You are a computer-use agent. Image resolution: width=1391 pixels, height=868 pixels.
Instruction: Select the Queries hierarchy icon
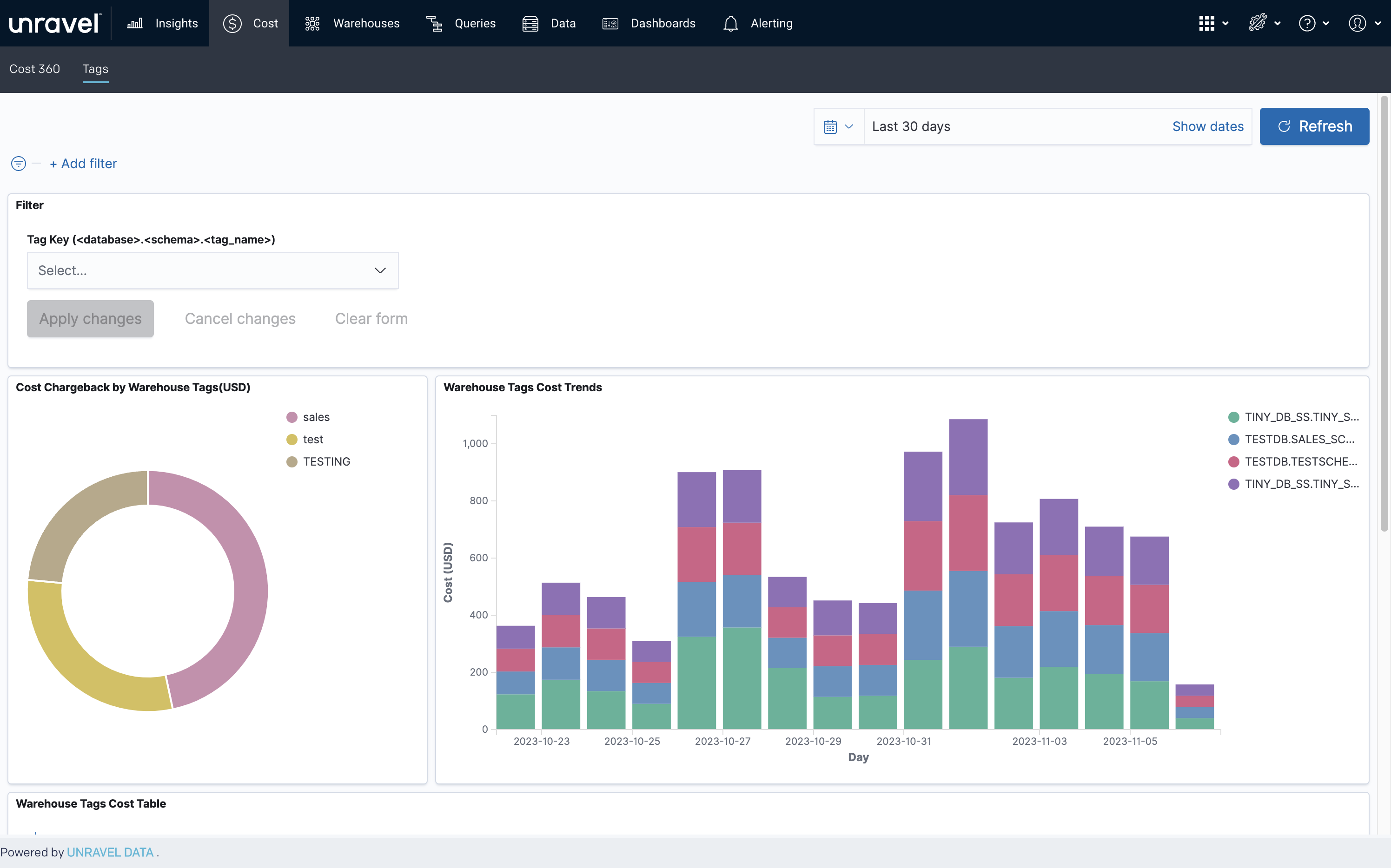[x=434, y=24]
